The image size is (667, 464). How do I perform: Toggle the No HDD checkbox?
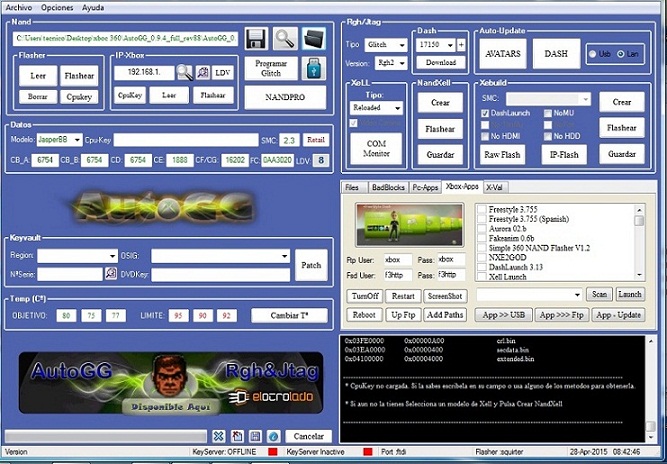pyautogui.click(x=548, y=136)
